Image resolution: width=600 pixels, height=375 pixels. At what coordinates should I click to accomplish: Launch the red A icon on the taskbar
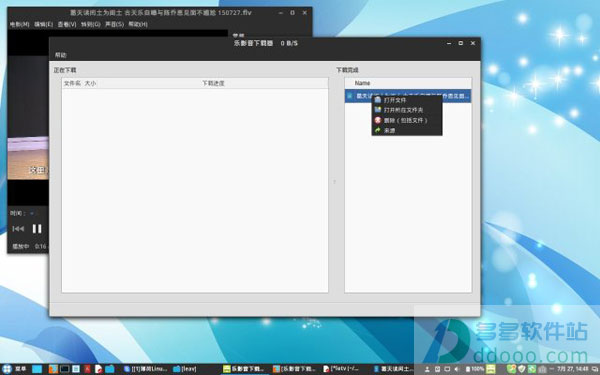click(x=87, y=369)
